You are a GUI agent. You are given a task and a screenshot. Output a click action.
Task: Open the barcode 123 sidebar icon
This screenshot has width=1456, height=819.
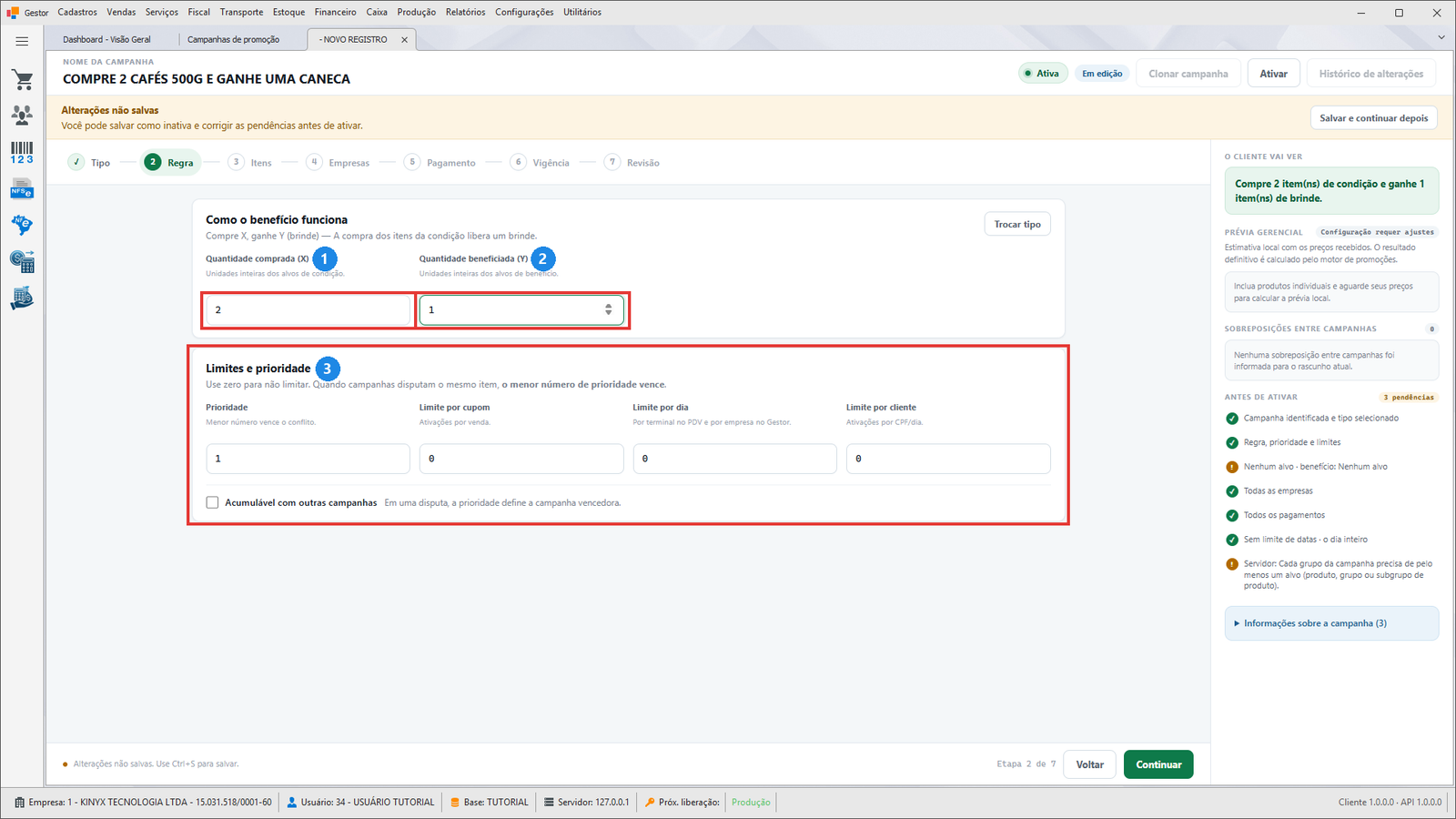(22, 153)
